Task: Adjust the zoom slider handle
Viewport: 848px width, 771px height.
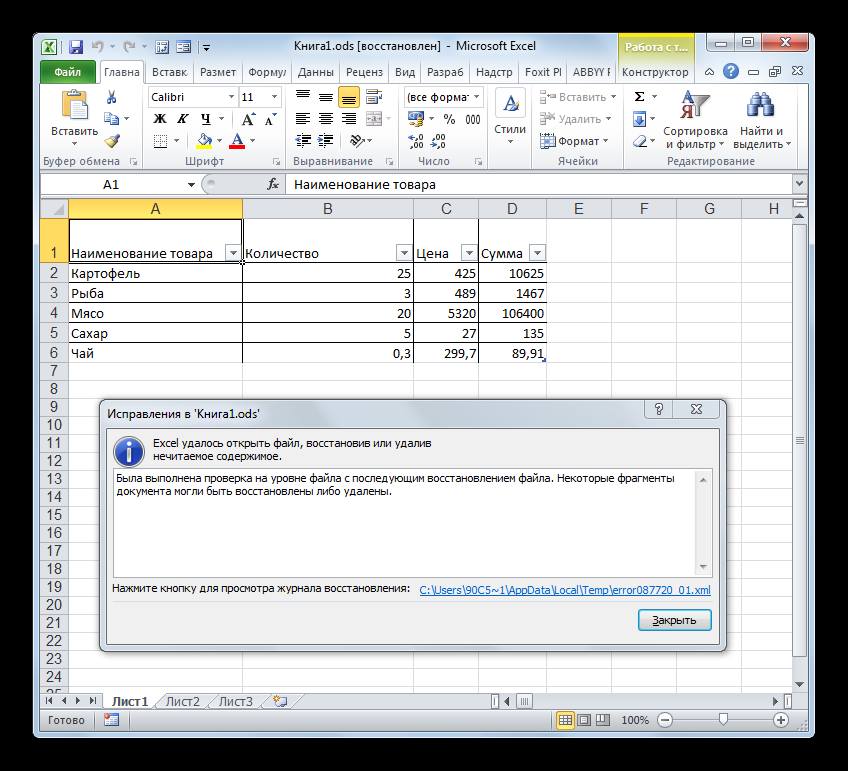Action: (723, 720)
